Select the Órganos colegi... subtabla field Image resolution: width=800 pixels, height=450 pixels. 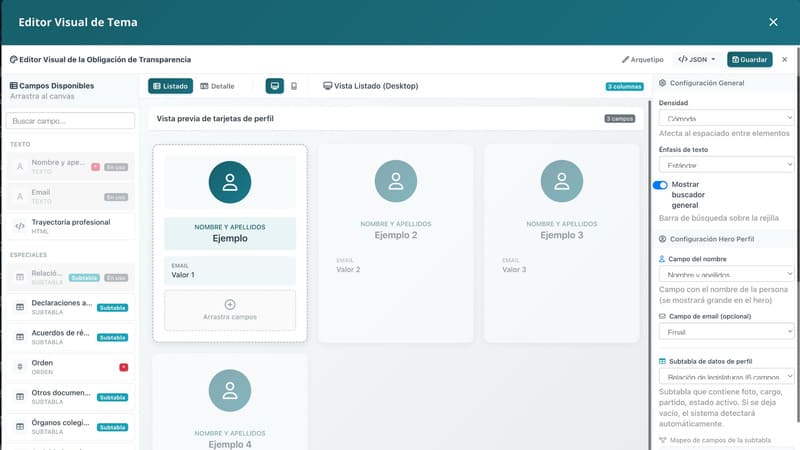point(70,427)
